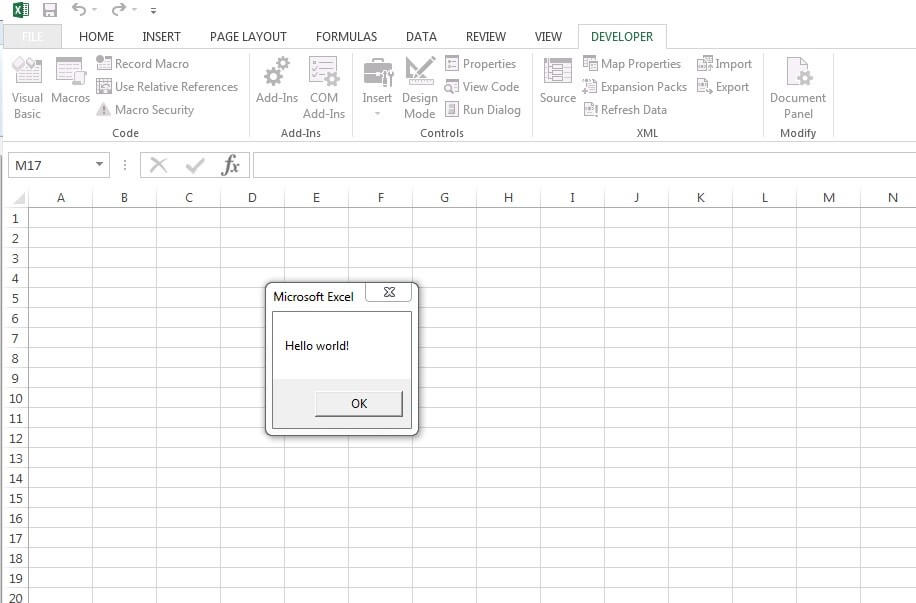Screen dimensions: 916x603
Task: Open the XML Source pane
Action: (557, 81)
